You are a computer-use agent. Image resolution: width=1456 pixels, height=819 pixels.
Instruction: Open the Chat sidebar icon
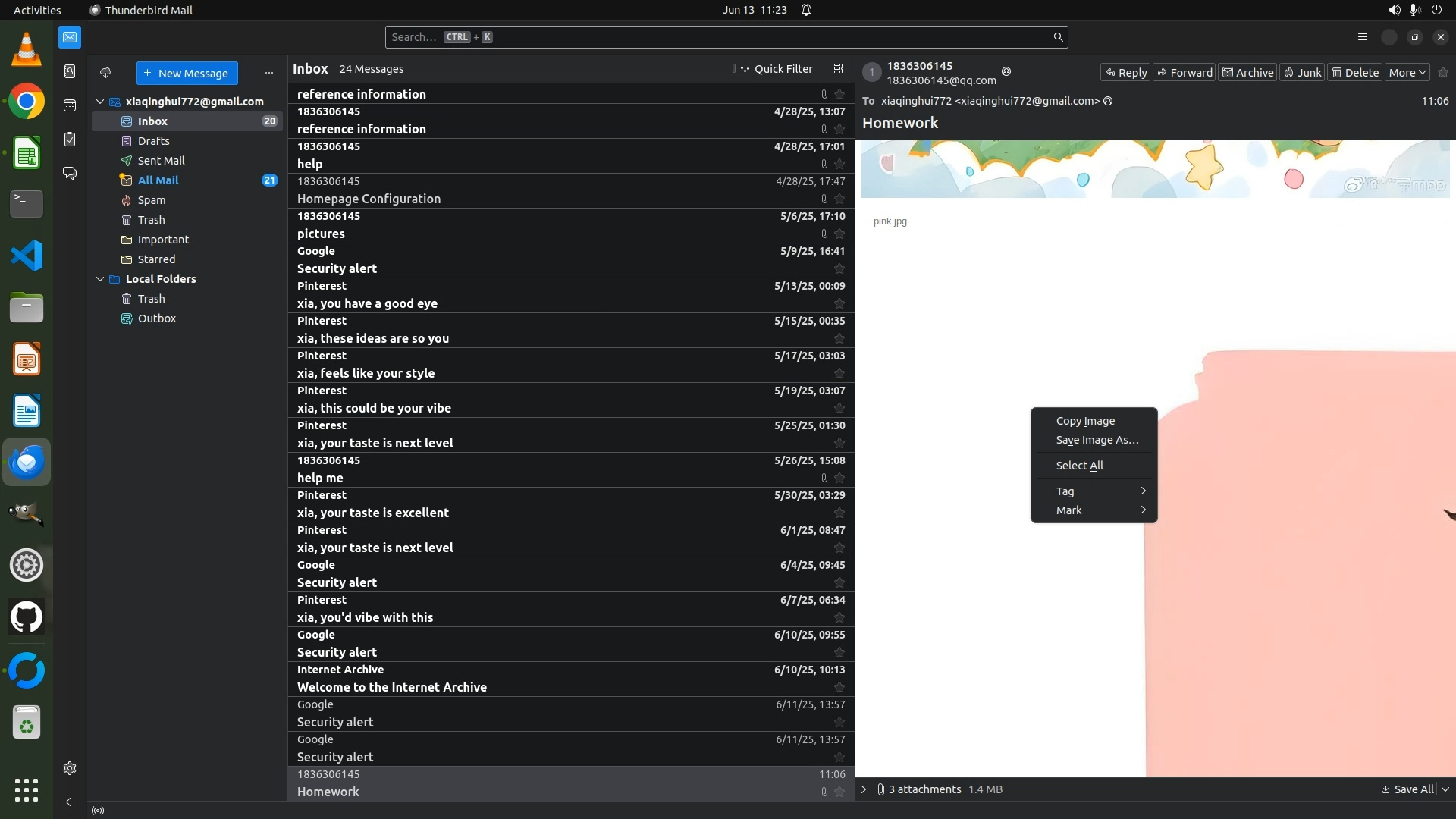[x=70, y=174]
